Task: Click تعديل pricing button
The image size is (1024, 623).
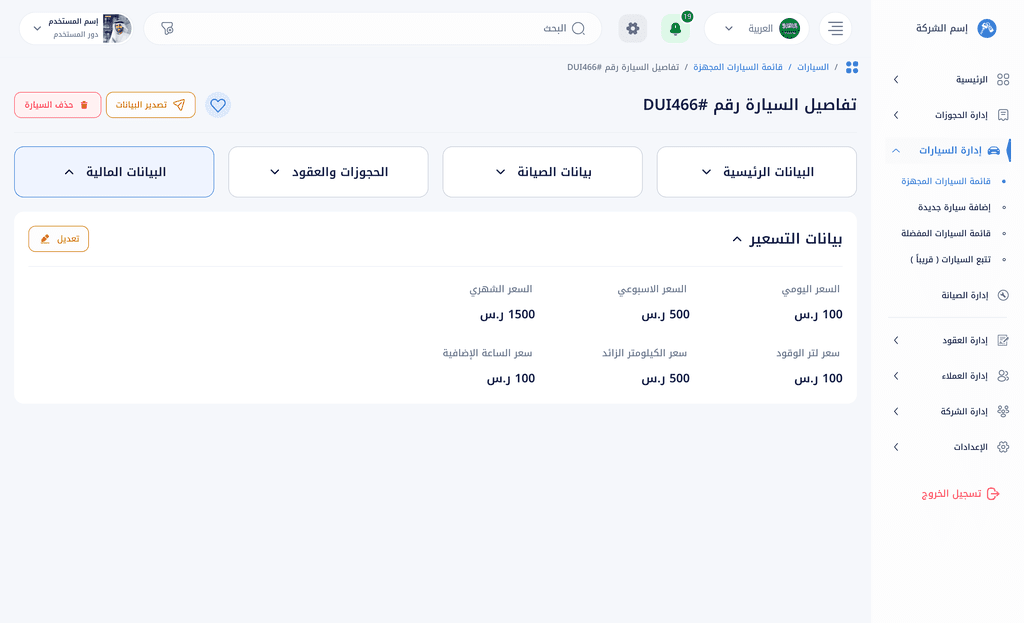Action: 59,239
